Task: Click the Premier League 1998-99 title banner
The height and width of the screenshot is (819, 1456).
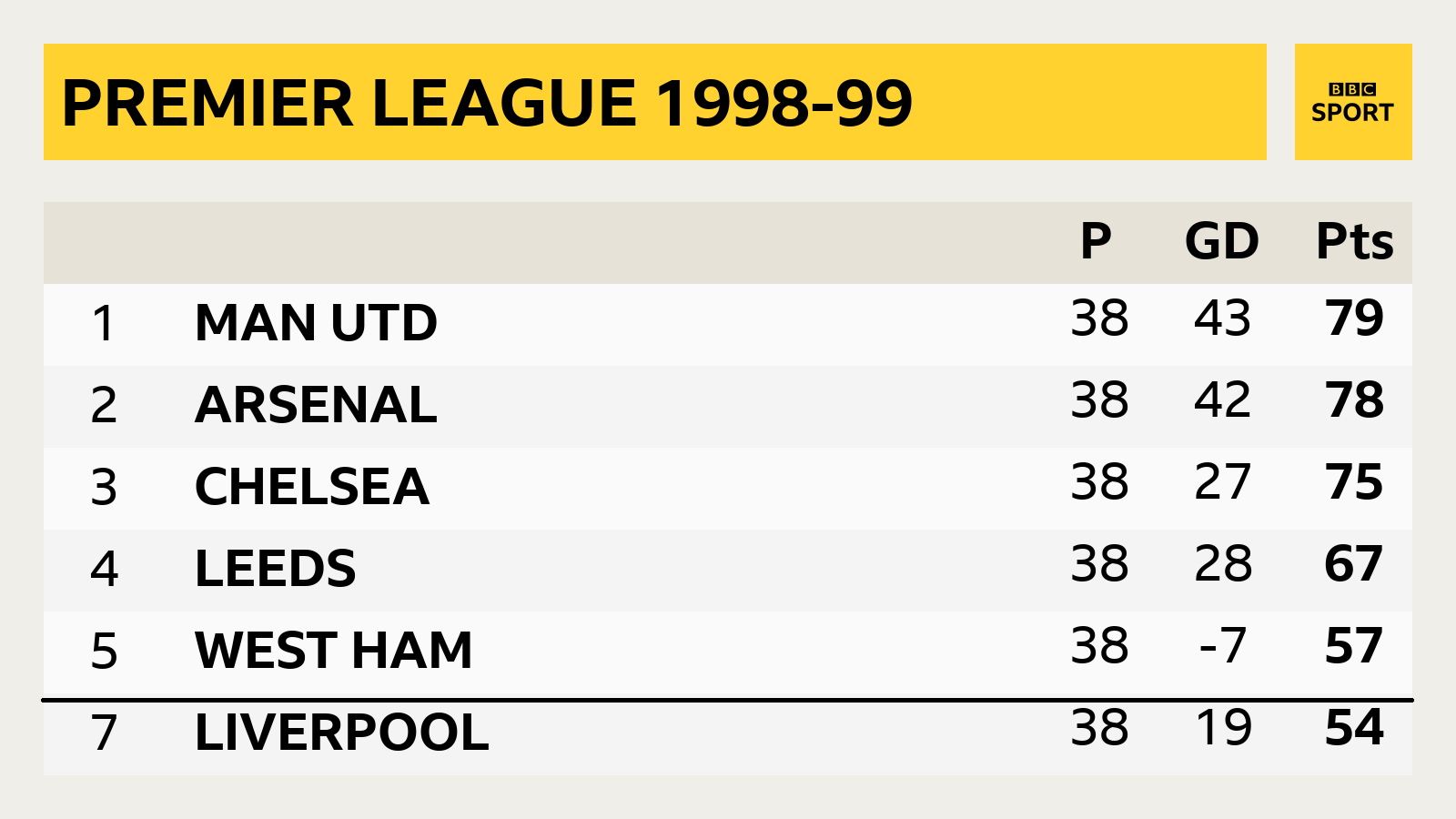Action: coord(655,102)
